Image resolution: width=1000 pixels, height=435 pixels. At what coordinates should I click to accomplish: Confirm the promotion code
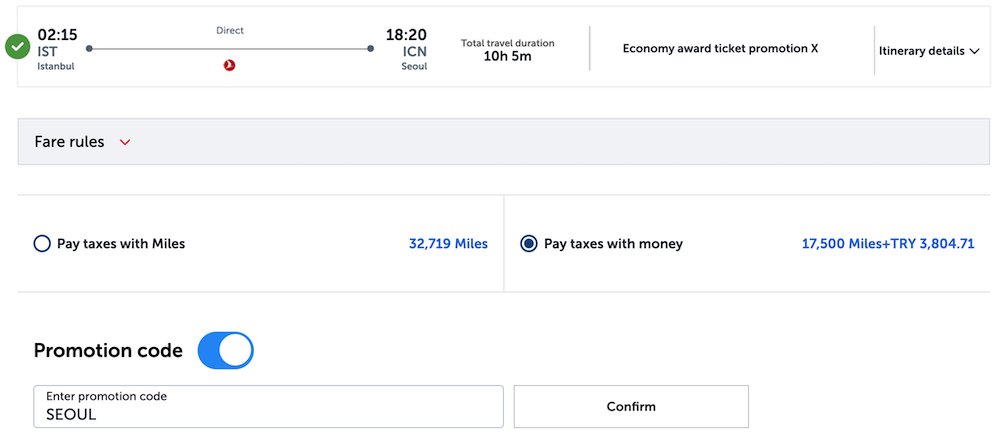click(x=631, y=406)
